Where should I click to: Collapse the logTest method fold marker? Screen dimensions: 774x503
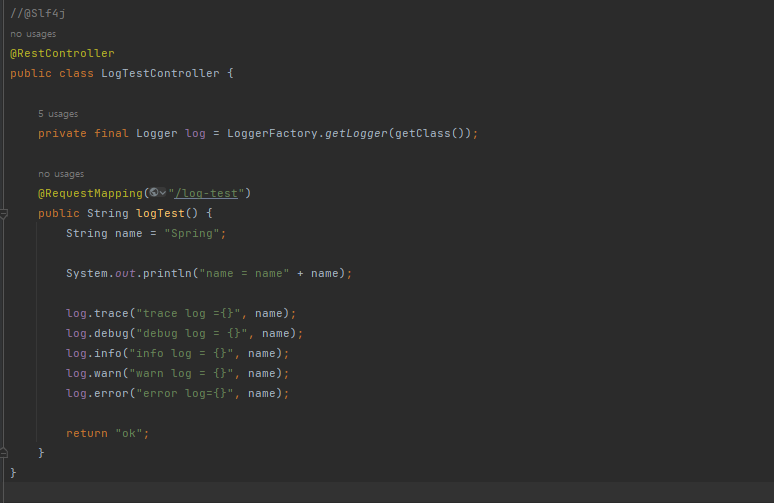point(3,214)
